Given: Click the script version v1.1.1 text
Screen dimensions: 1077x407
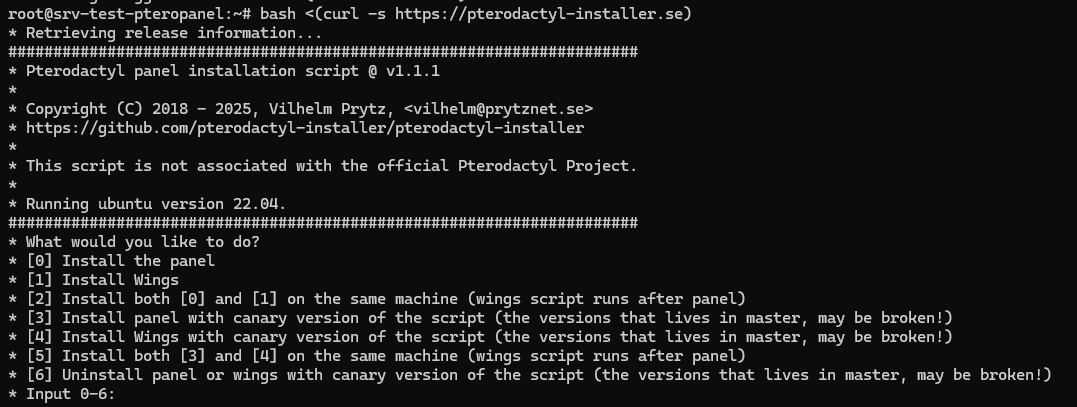Looking at the screenshot, I should [413, 71].
